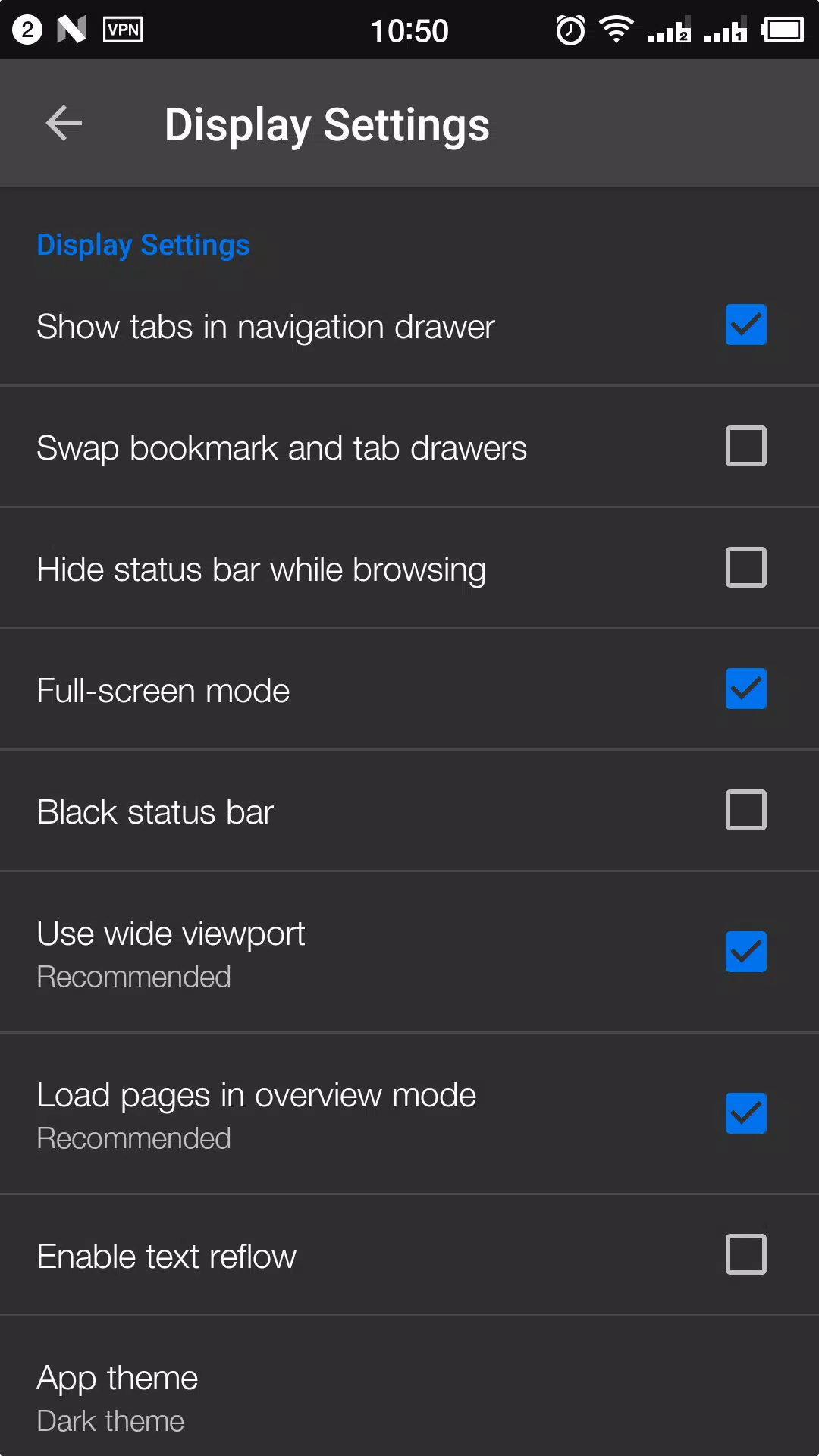This screenshot has height=1456, width=819.
Task: Tap the SIM 2 signal strength icon
Action: (x=669, y=30)
